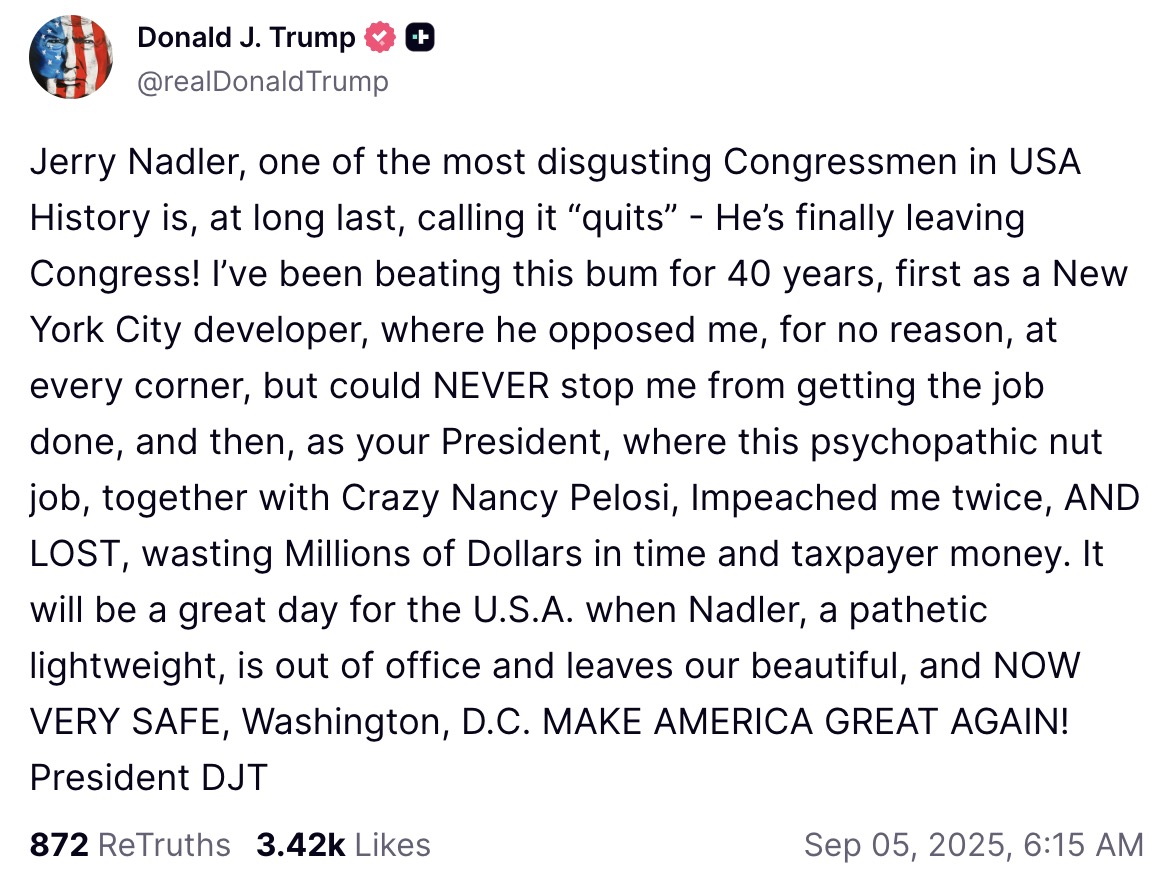The width and height of the screenshot is (1174, 890).
Task: Open the @realDonaldTrump handle link
Action: click(x=262, y=81)
